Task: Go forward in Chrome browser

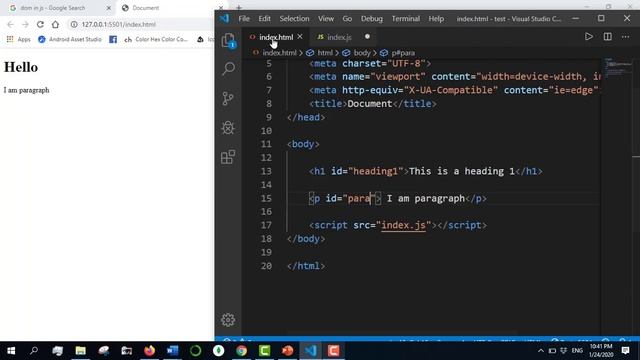Action: click(x=25, y=24)
